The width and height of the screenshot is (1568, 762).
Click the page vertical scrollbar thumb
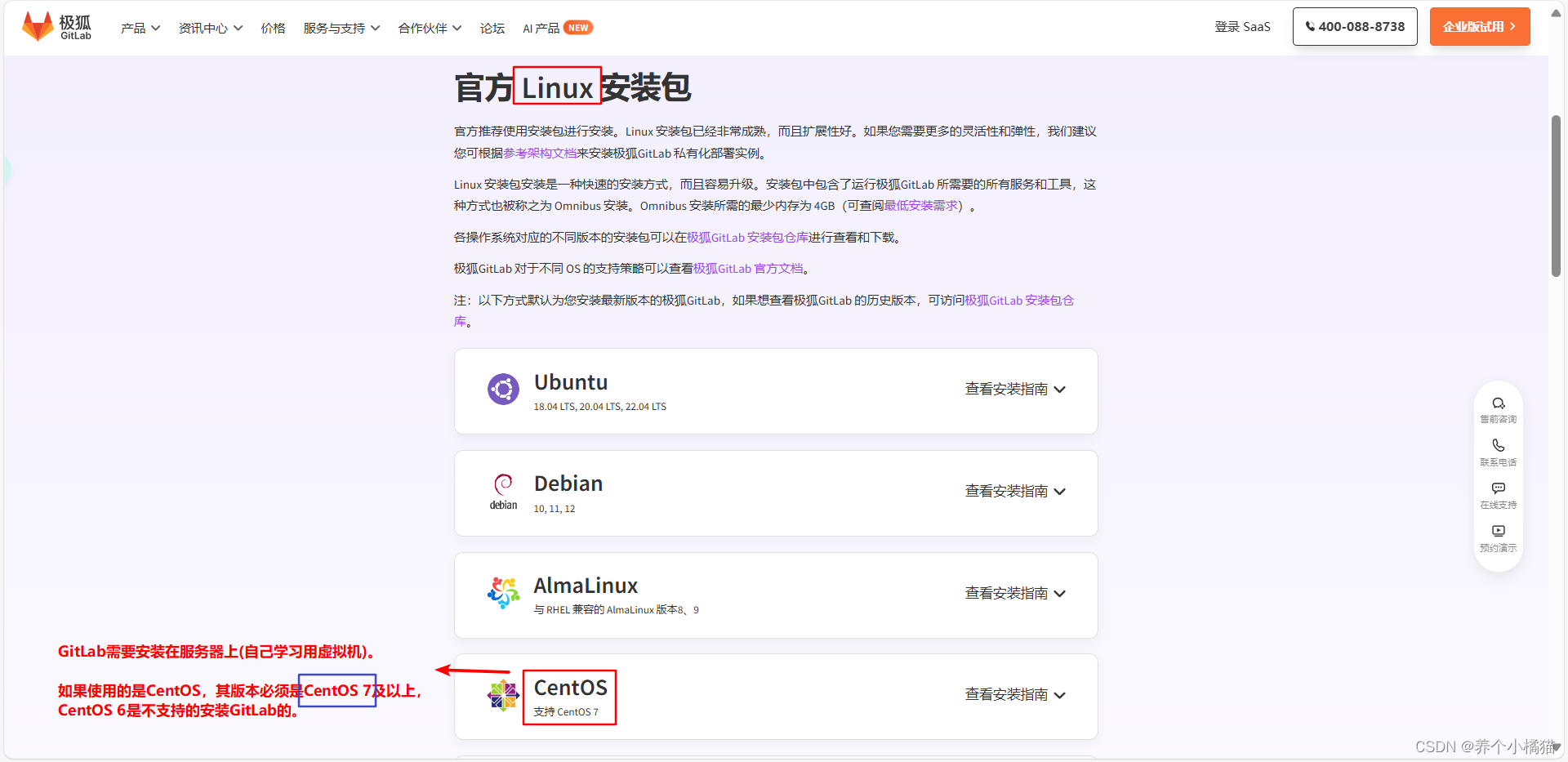[x=1556, y=196]
